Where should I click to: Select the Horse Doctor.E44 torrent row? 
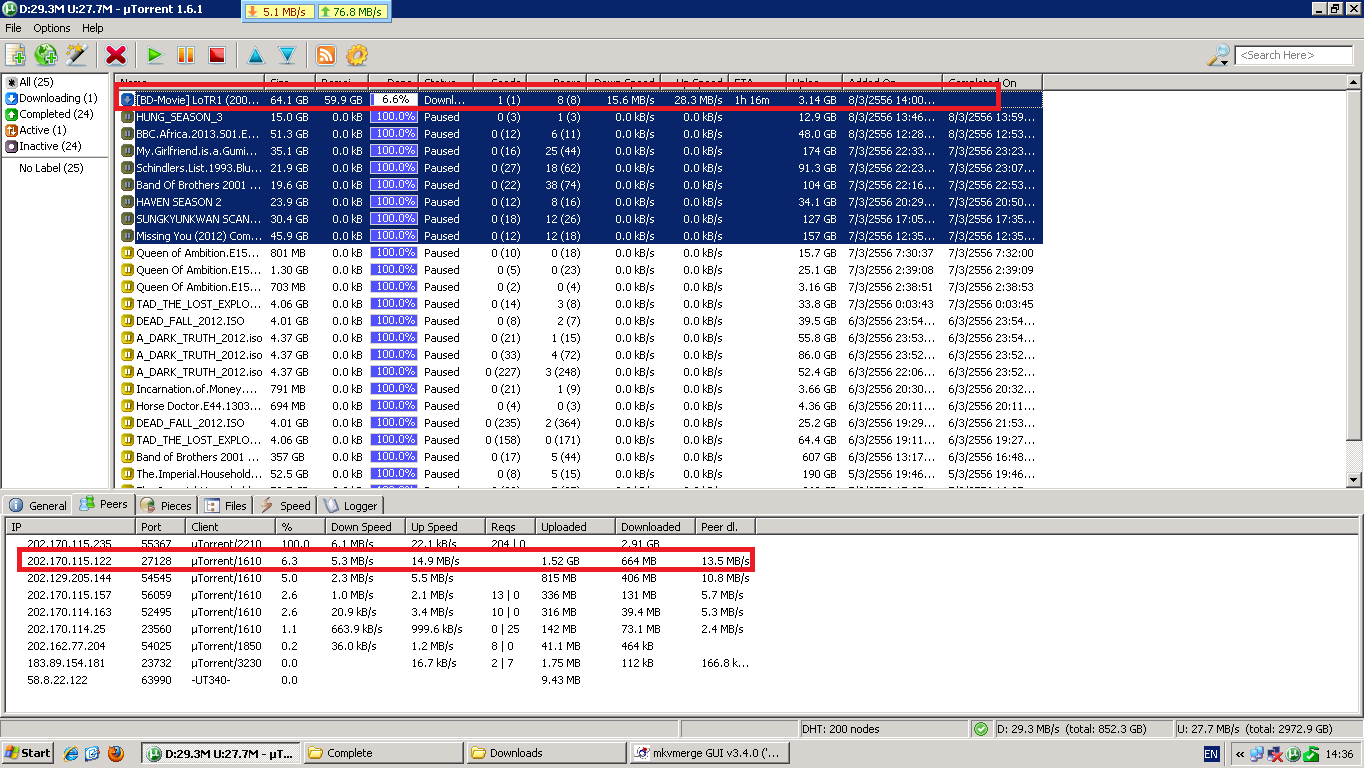click(579, 406)
